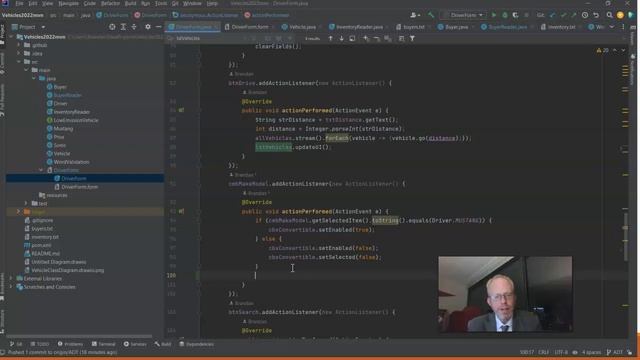The height and width of the screenshot is (360, 640).
Task: Hide the Project panel with minus icon
Action: point(158,27)
